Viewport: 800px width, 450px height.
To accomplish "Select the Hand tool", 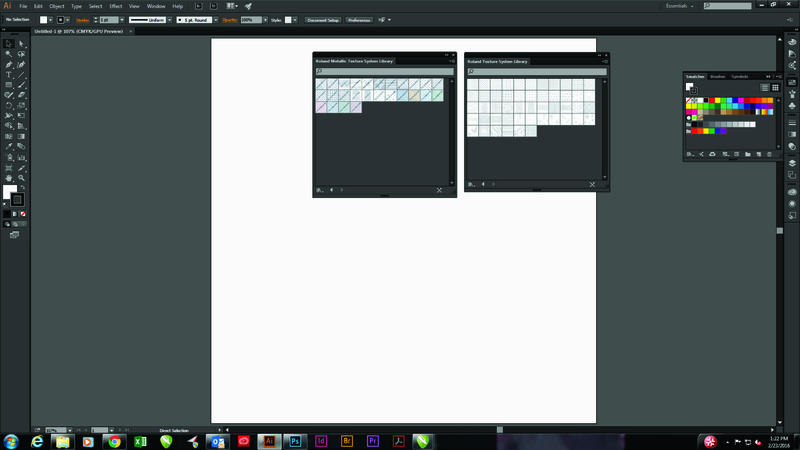I will pyautogui.click(x=9, y=178).
